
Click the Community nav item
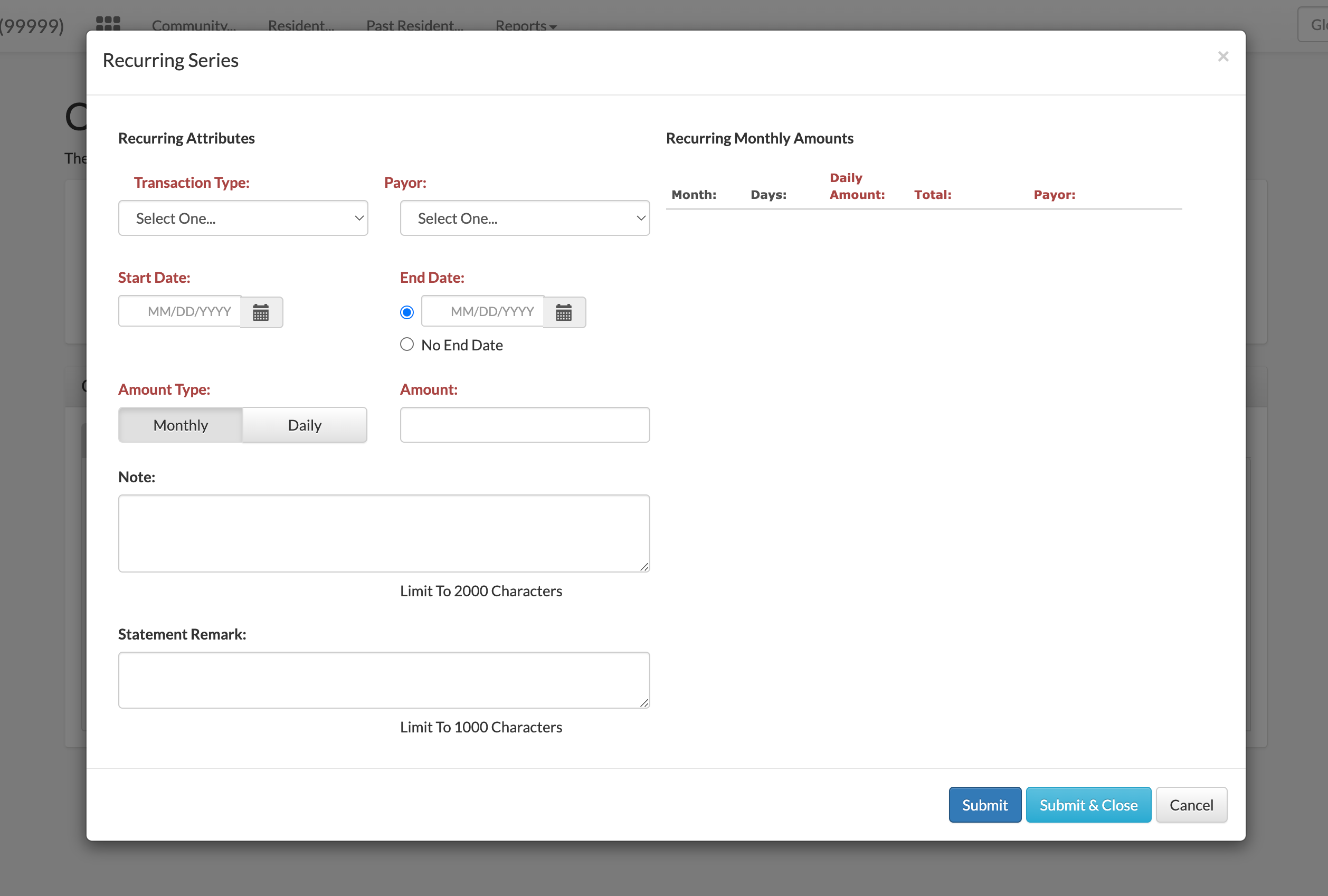tap(194, 26)
